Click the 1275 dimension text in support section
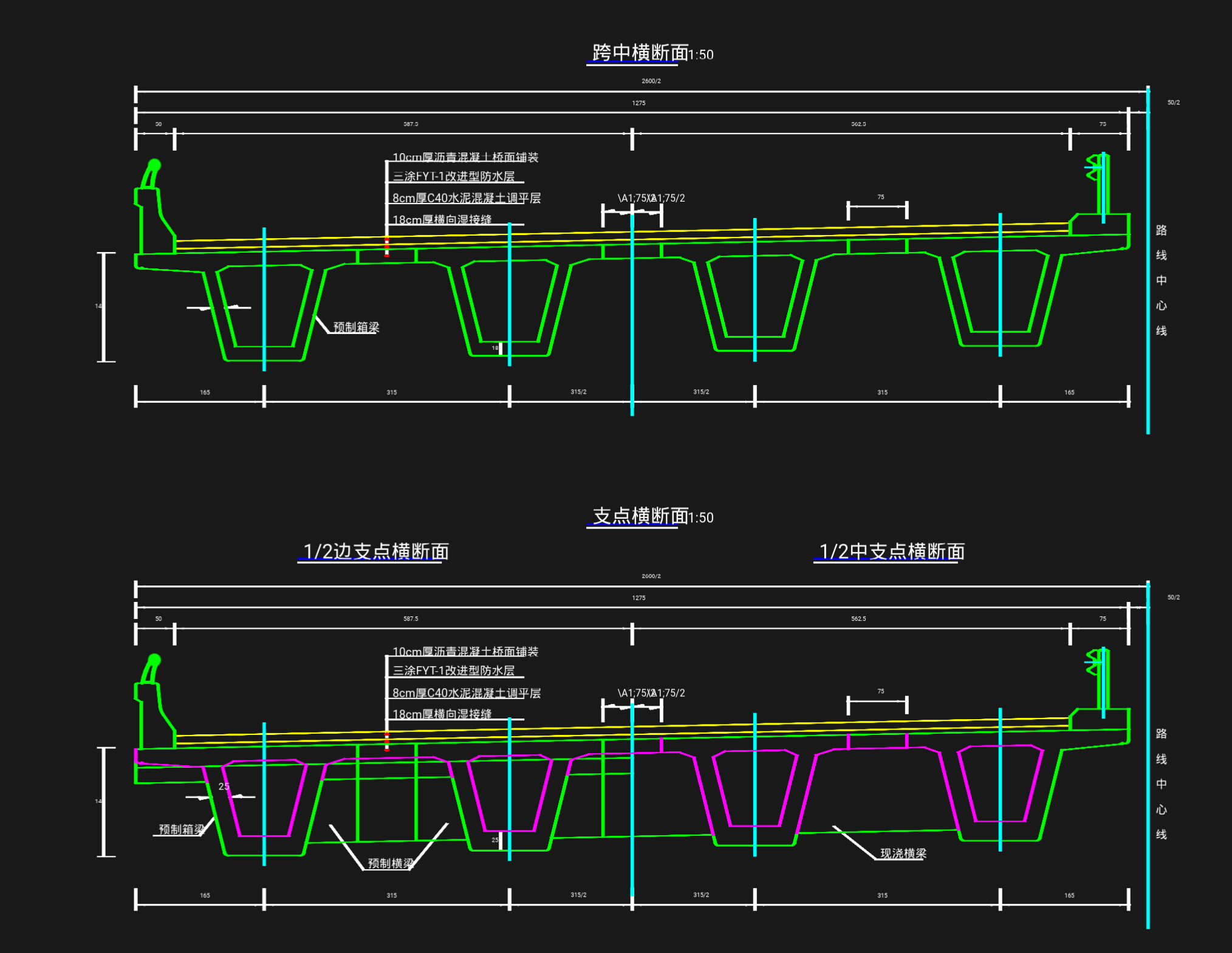Screen dimensions: 1232x953 638,598
